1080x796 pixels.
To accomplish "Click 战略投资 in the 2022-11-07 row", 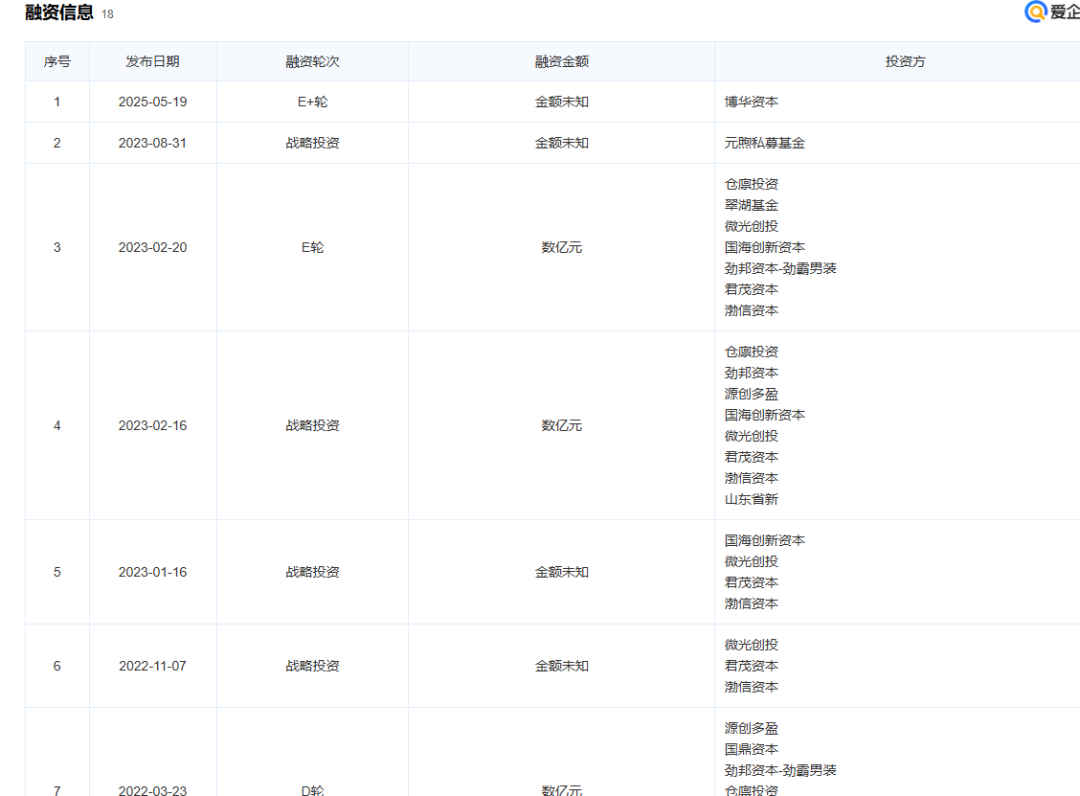I will point(313,666).
